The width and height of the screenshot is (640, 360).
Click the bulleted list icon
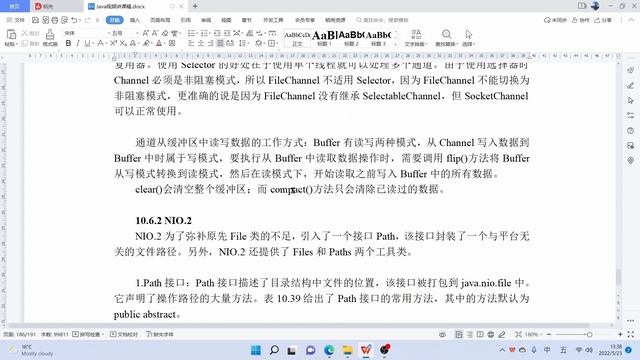(x=191, y=33)
